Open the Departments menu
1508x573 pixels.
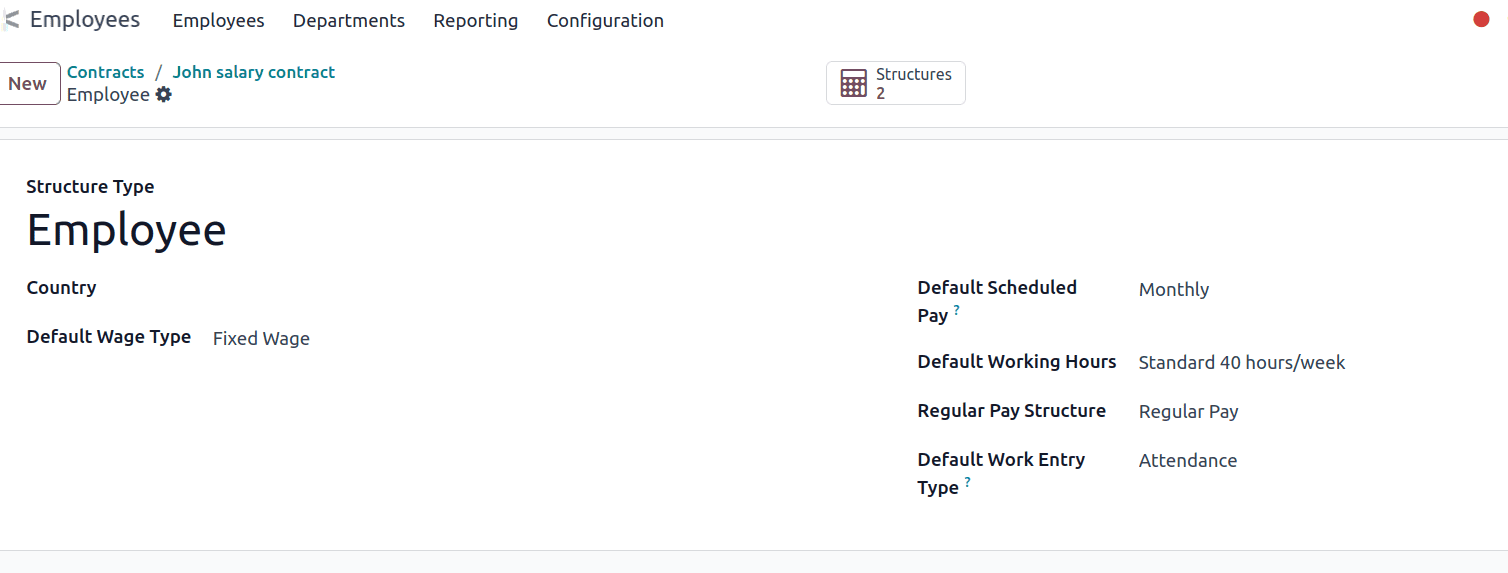coord(349,21)
